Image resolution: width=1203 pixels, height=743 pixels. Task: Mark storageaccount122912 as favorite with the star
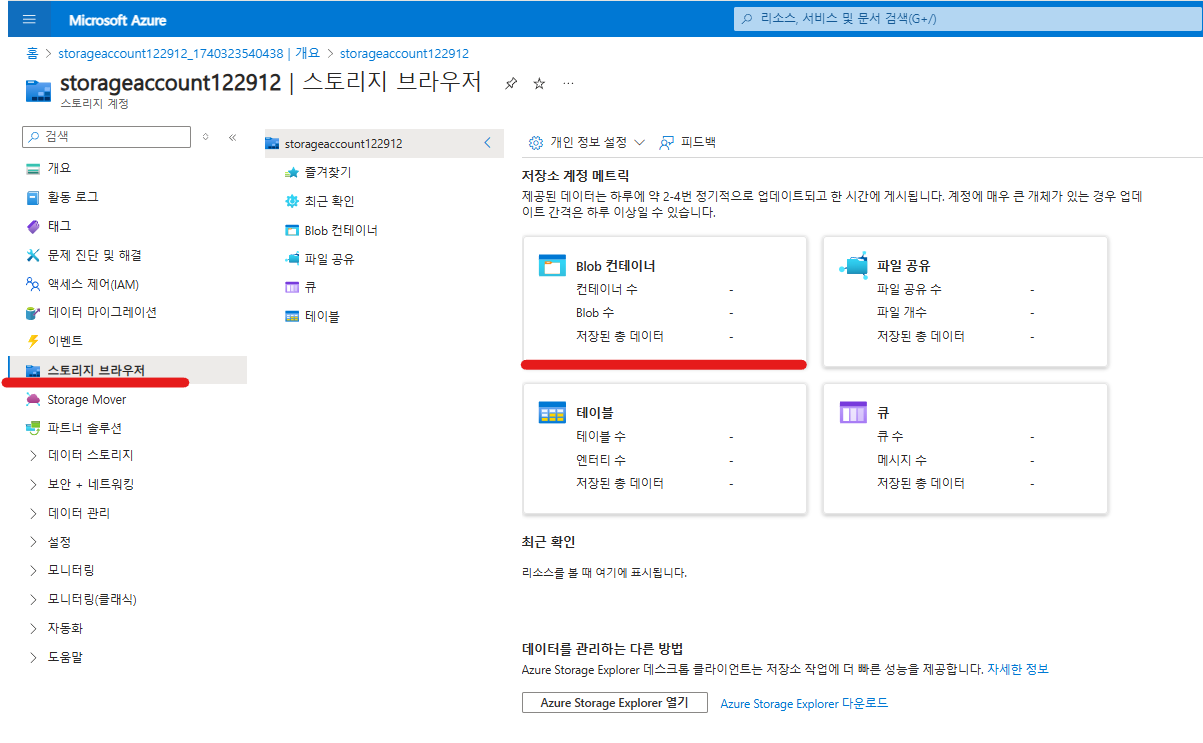[x=539, y=84]
